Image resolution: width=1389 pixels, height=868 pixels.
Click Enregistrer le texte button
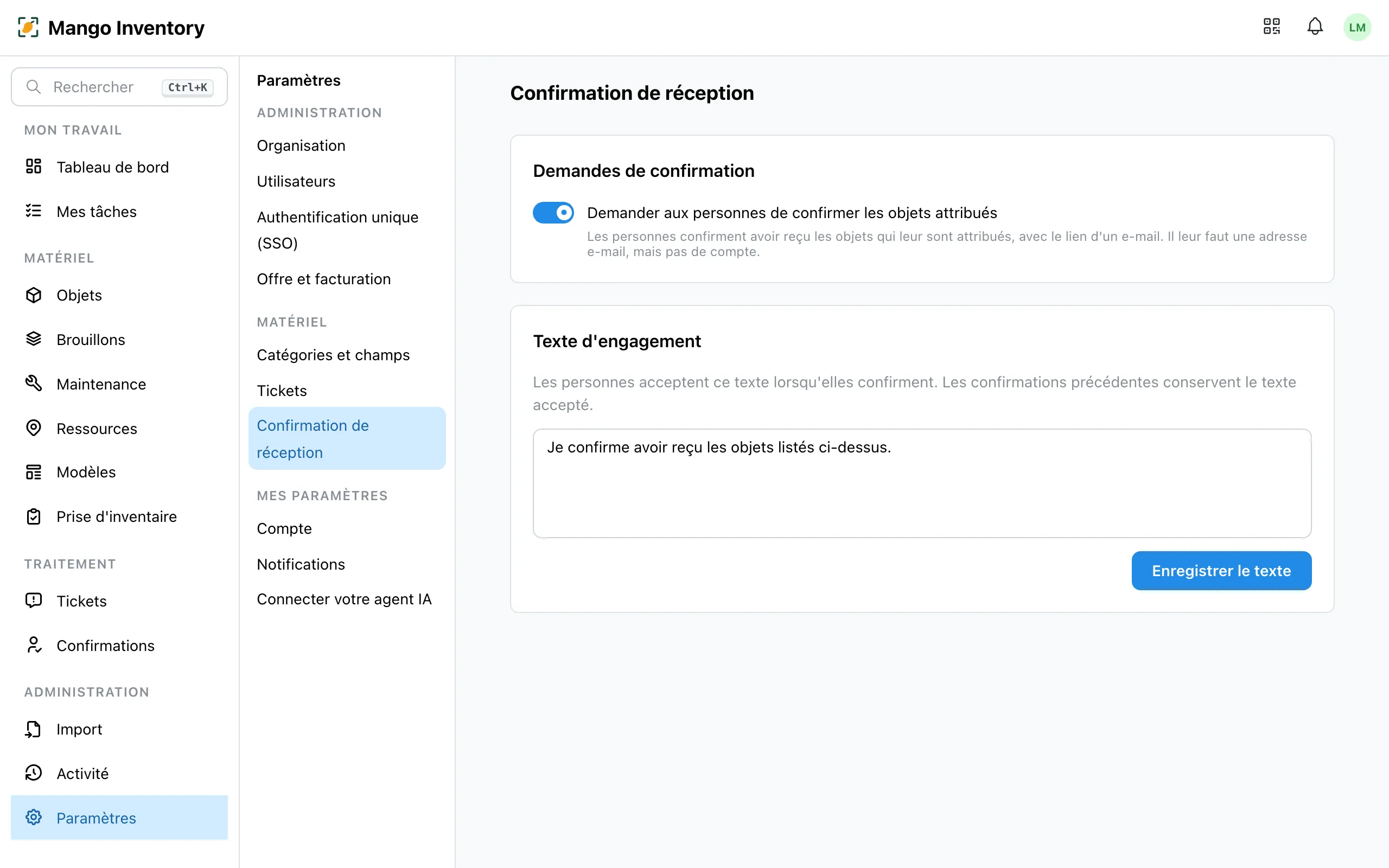(1221, 571)
